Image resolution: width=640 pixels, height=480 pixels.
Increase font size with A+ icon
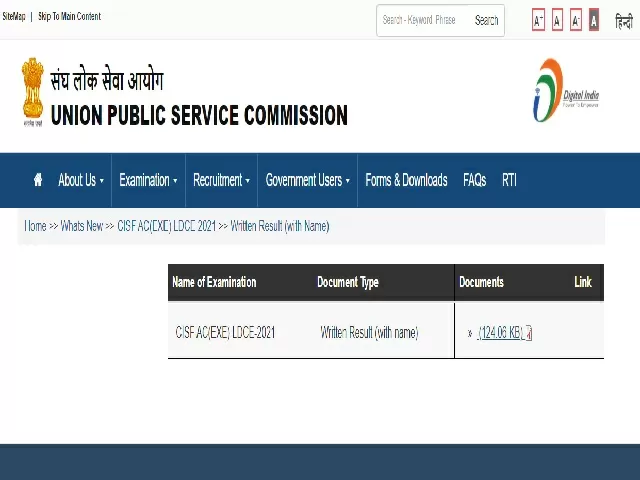coord(538,20)
